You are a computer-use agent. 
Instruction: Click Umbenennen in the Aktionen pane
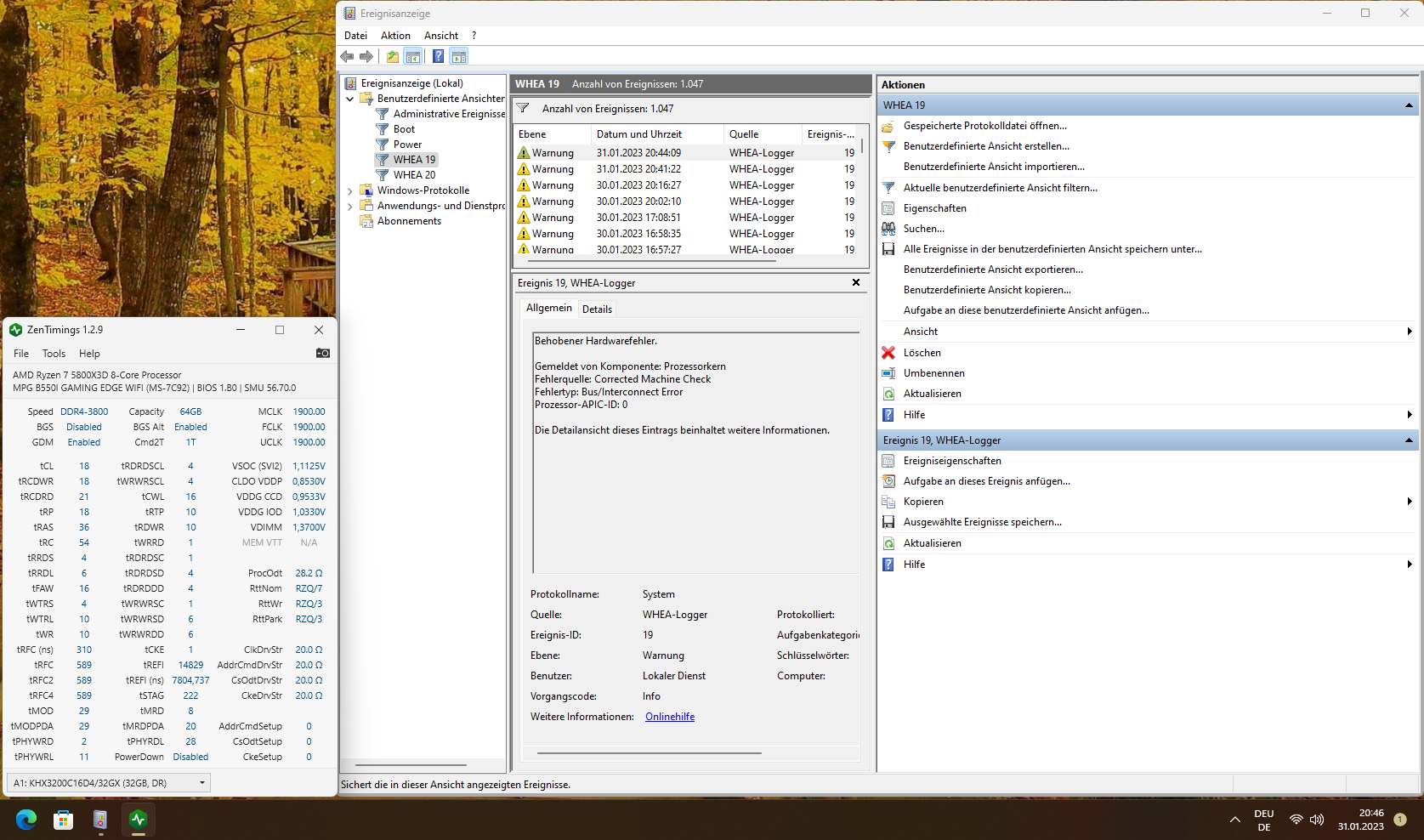(x=933, y=373)
